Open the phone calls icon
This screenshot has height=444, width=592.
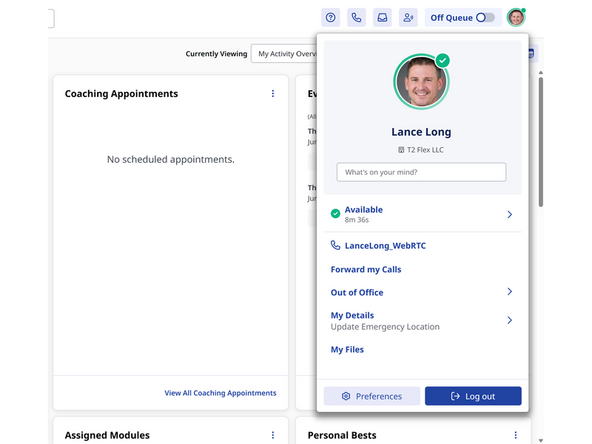pos(356,17)
